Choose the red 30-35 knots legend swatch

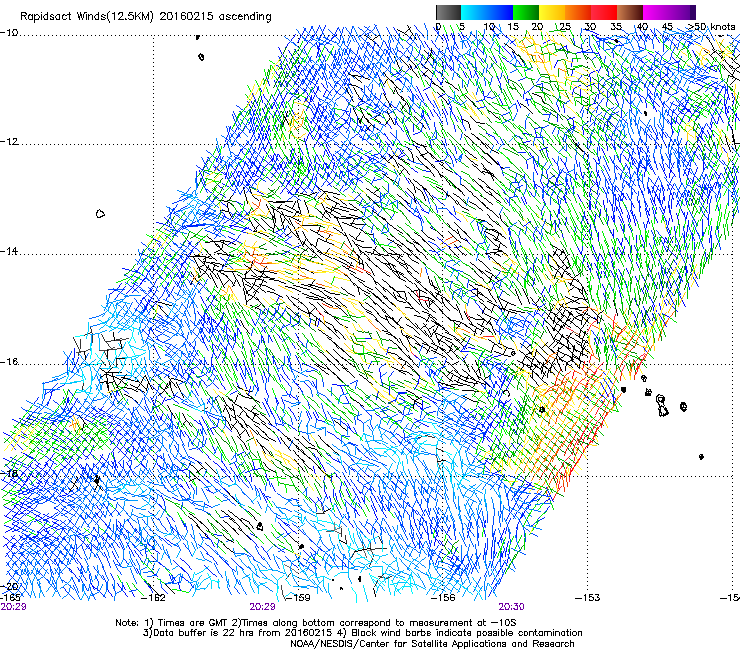[604, 12]
